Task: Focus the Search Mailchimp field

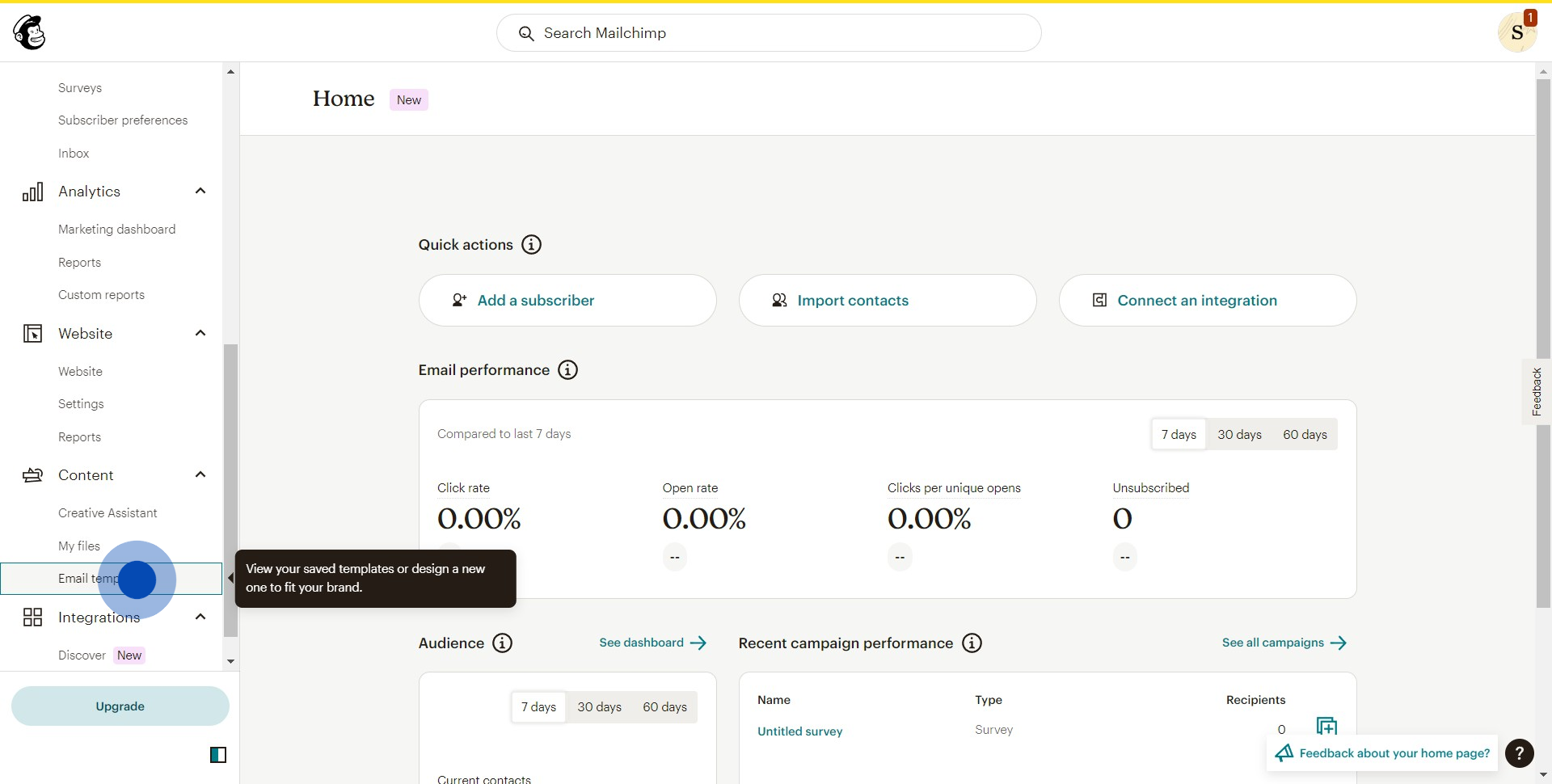Action: pyautogui.click(x=768, y=33)
